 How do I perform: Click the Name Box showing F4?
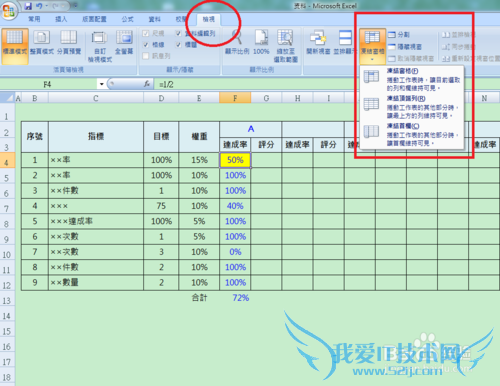point(47,84)
